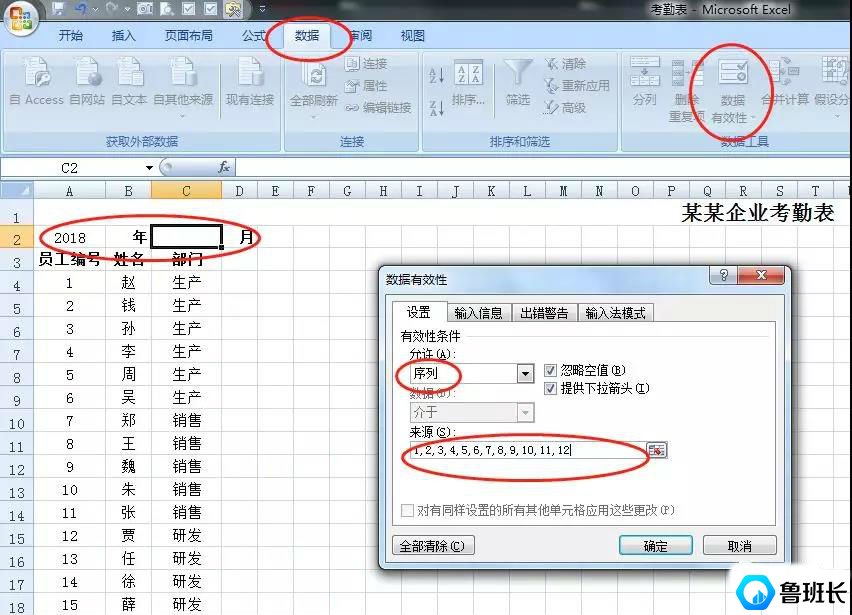The height and width of the screenshot is (615, 852).
Task: Open the 插入 ribbon tab
Action: (x=124, y=34)
